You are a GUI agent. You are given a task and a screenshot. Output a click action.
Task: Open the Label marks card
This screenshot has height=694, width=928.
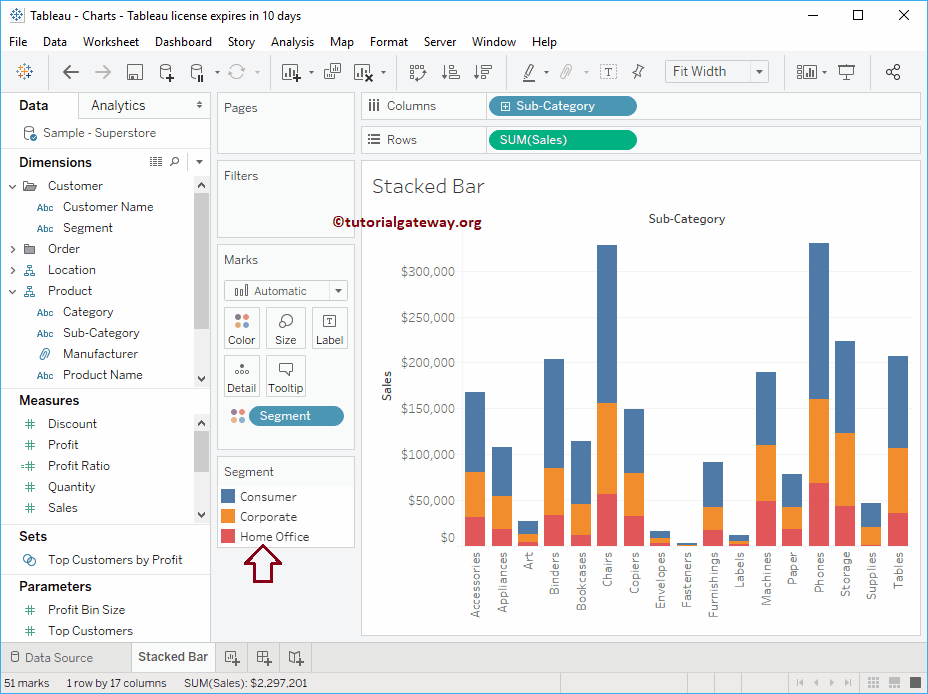pos(329,328)
